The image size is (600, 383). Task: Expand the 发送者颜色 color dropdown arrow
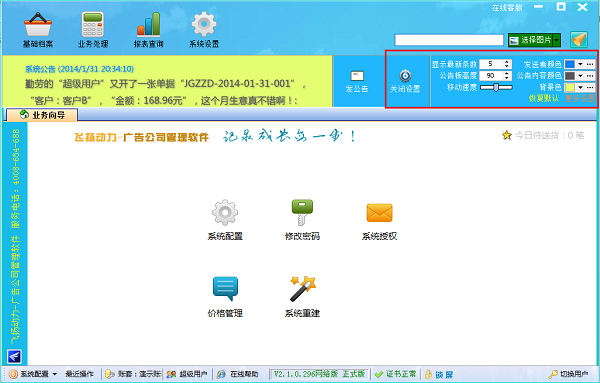580,64
